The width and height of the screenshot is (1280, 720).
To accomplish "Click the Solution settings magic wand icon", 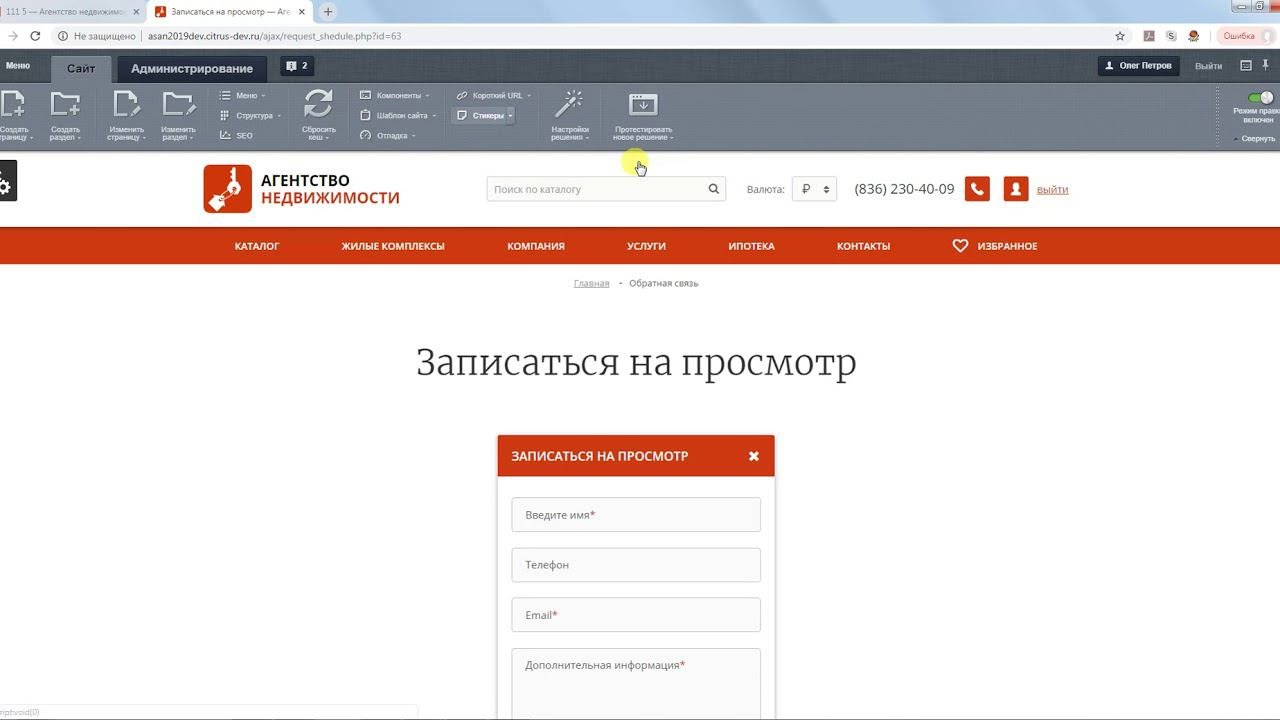I will point(570,104).
